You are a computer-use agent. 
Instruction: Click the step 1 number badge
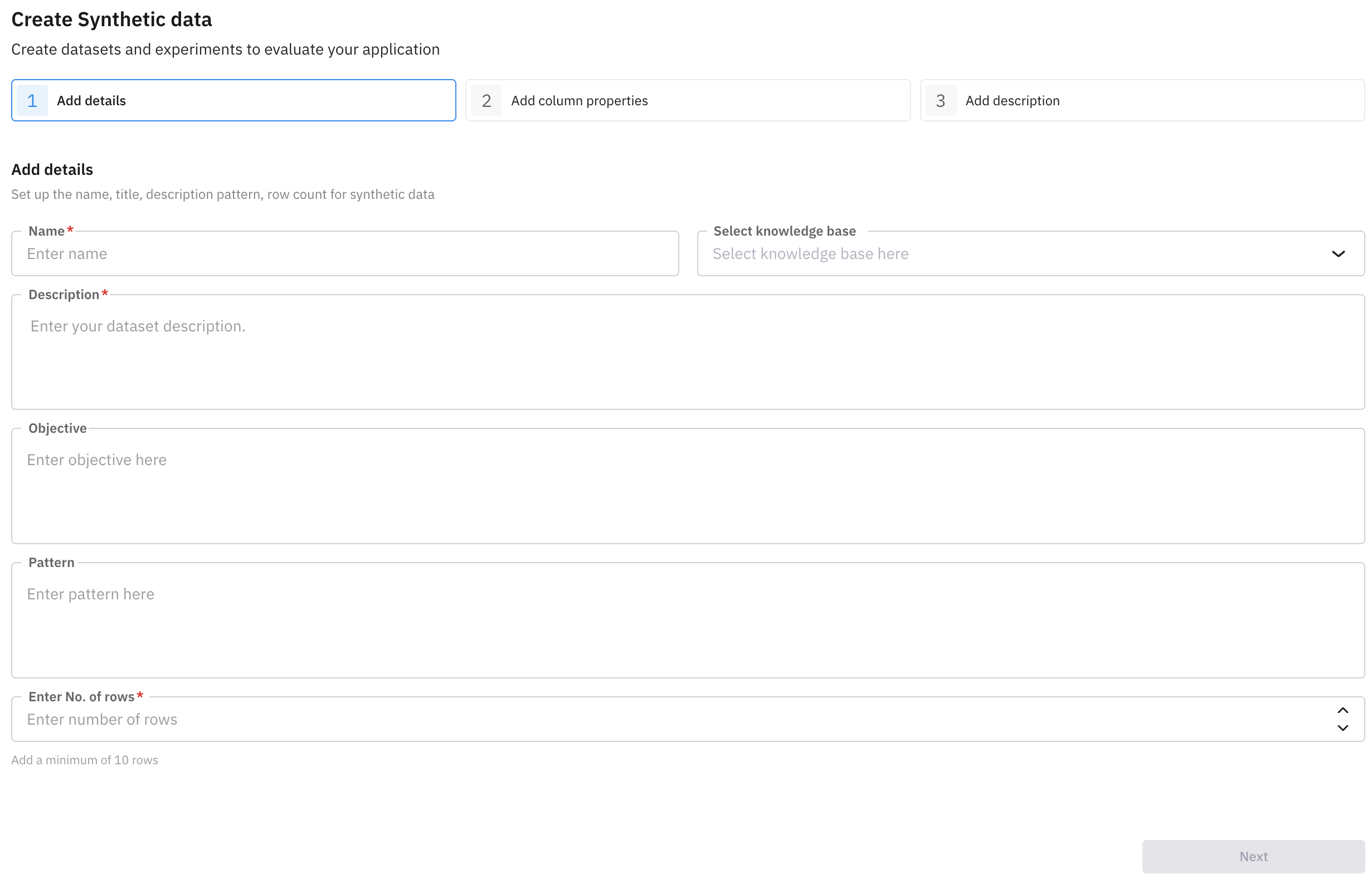32,101
